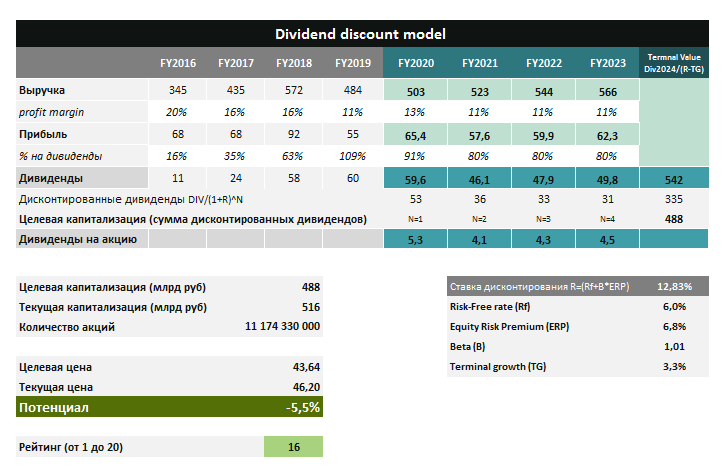
Task: Select the Terminal Value column header
Action: click(x=673, y=62)
